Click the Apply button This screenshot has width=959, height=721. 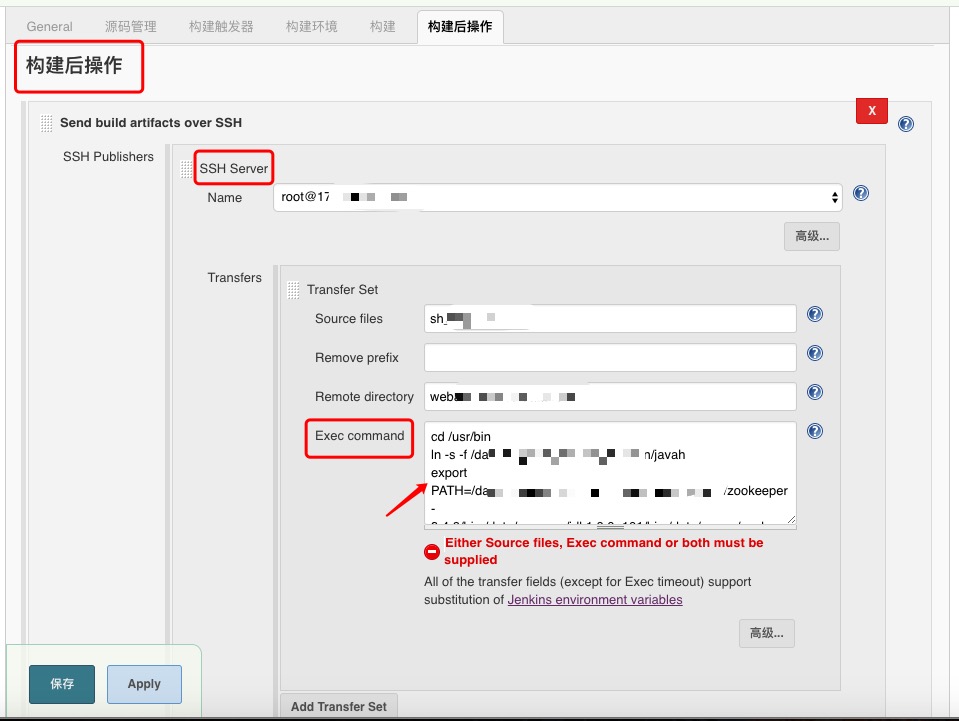(x=144, y=684)
